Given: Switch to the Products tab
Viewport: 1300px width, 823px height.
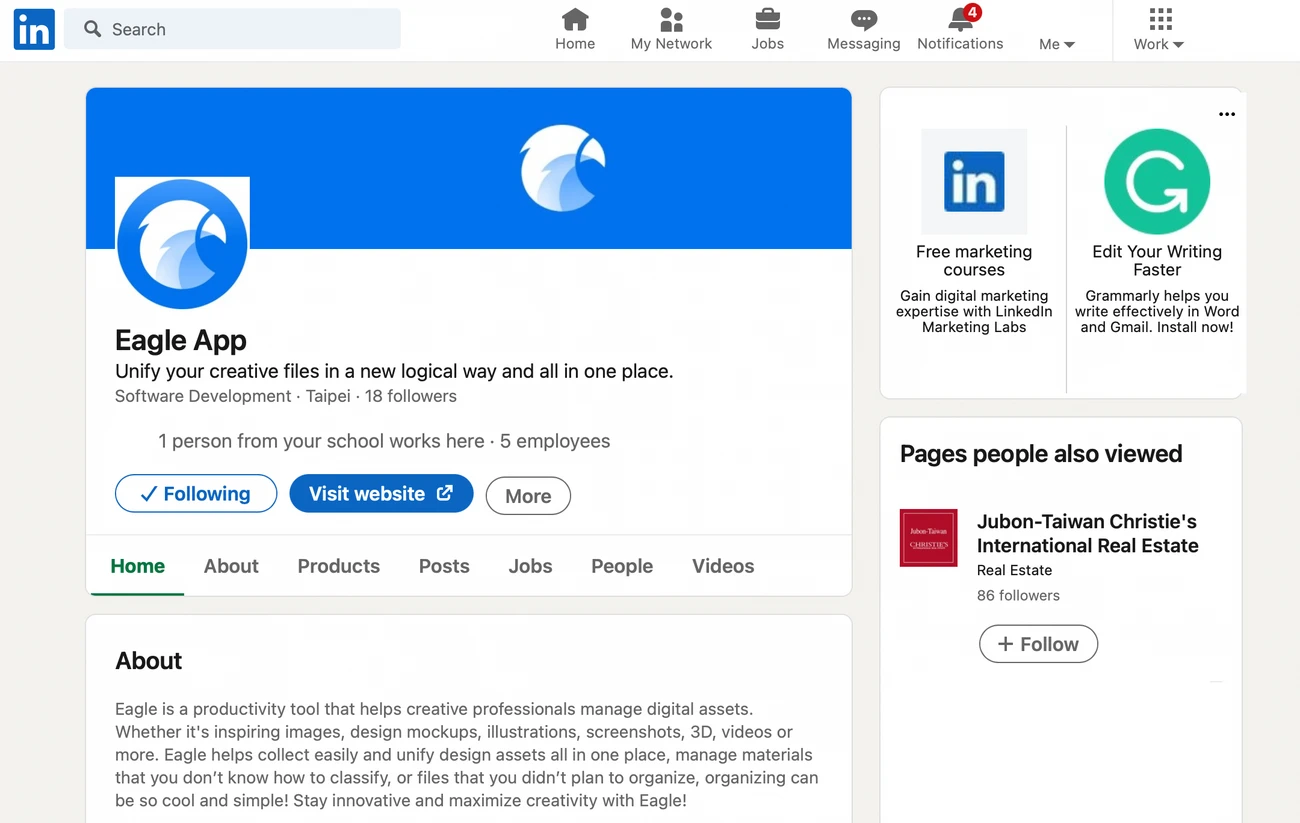Looking at the screenshot, I should [x=338, y=566].
